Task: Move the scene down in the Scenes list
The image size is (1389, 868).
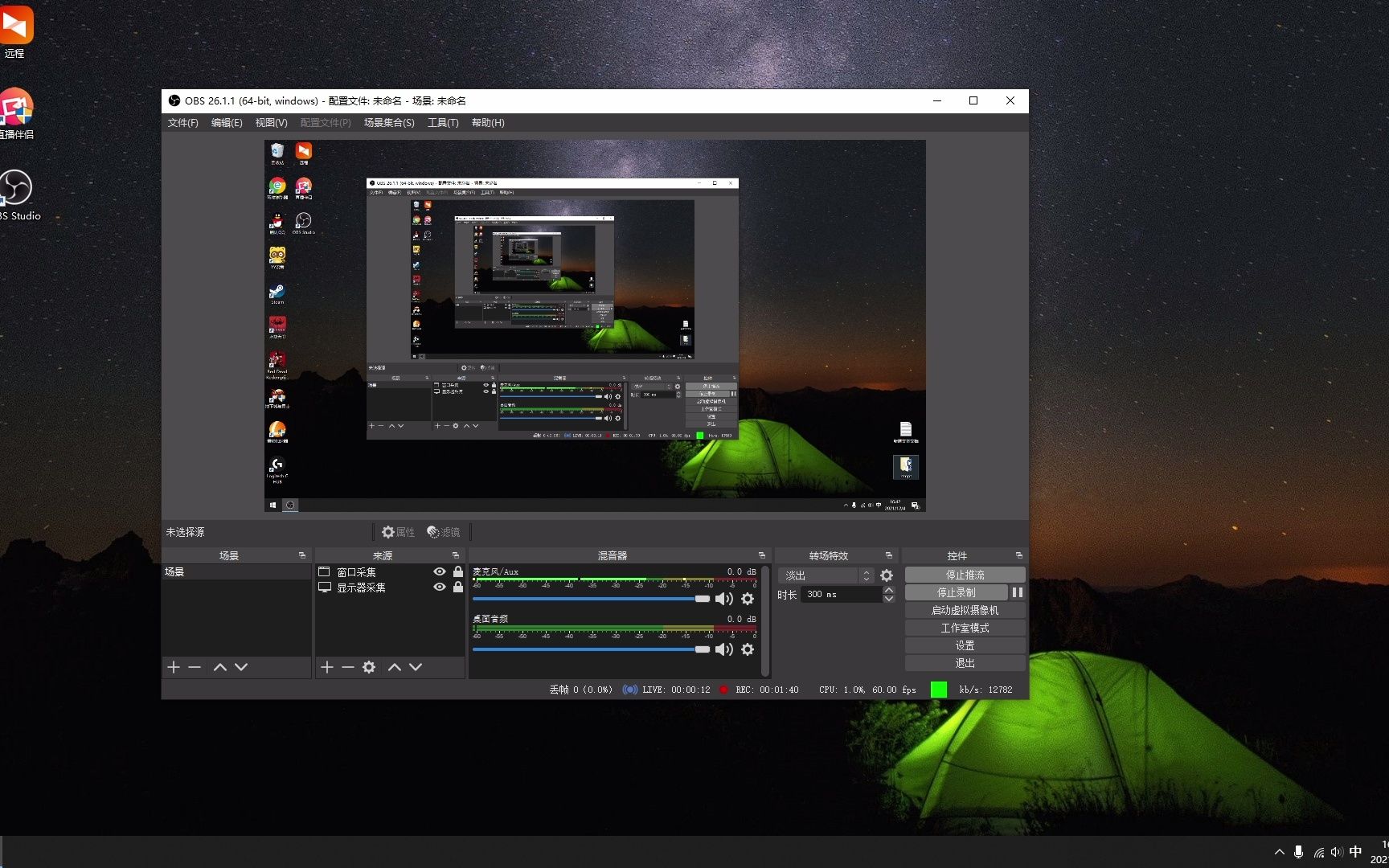Action: [241, 667]
